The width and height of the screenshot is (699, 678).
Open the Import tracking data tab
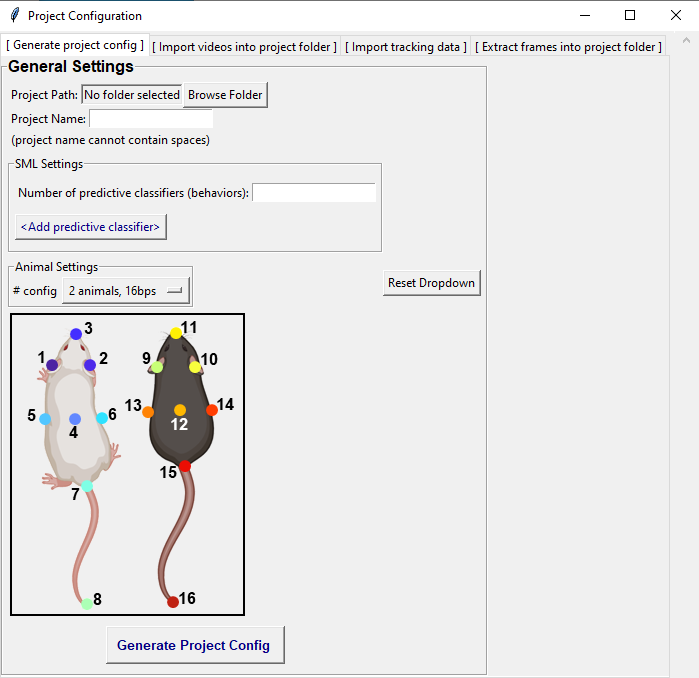click(406, 47)
